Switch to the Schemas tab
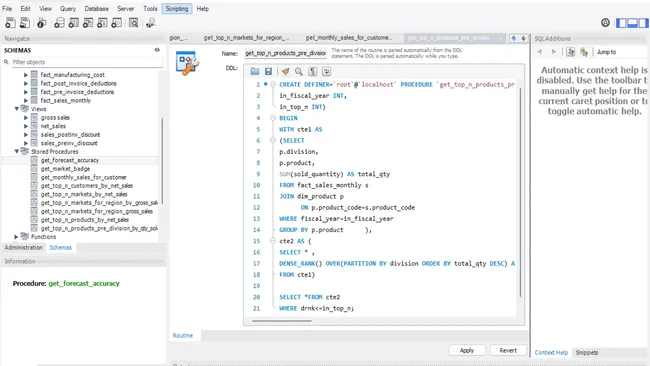650x366 pixels. coord(61,247)
